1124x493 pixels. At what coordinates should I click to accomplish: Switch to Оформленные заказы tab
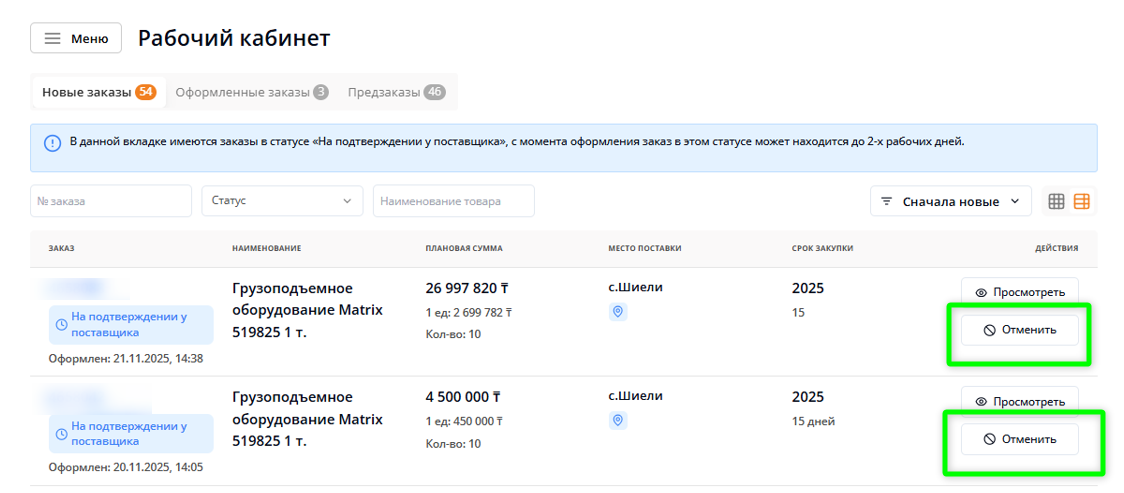point(251,92)
